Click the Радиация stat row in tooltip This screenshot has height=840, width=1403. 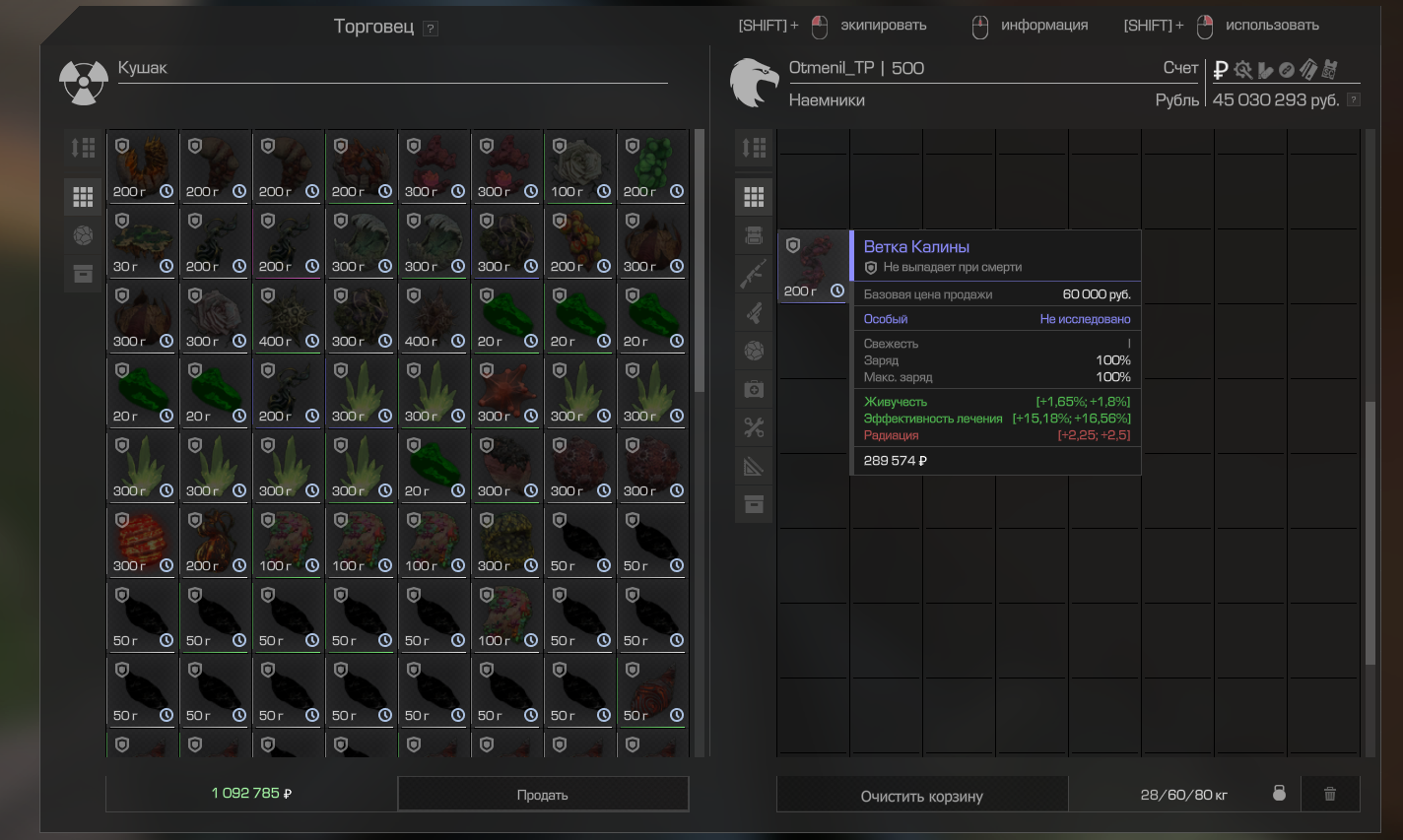click(x=996, y=435)
